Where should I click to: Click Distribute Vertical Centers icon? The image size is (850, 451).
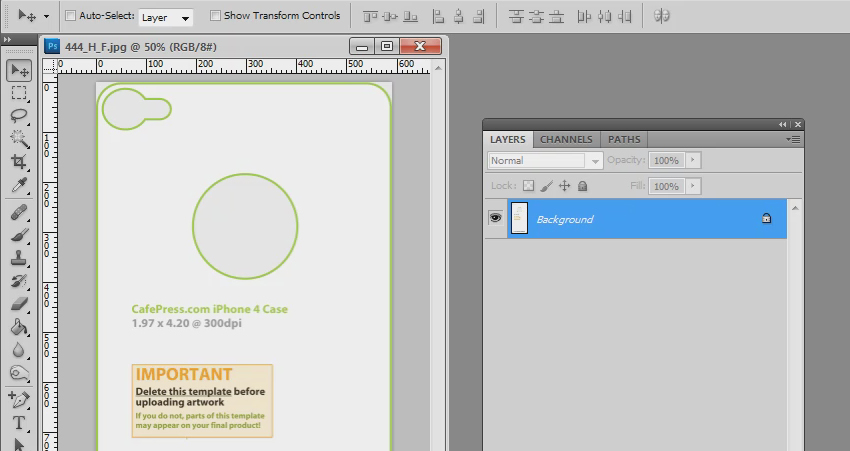pos(536,16)
